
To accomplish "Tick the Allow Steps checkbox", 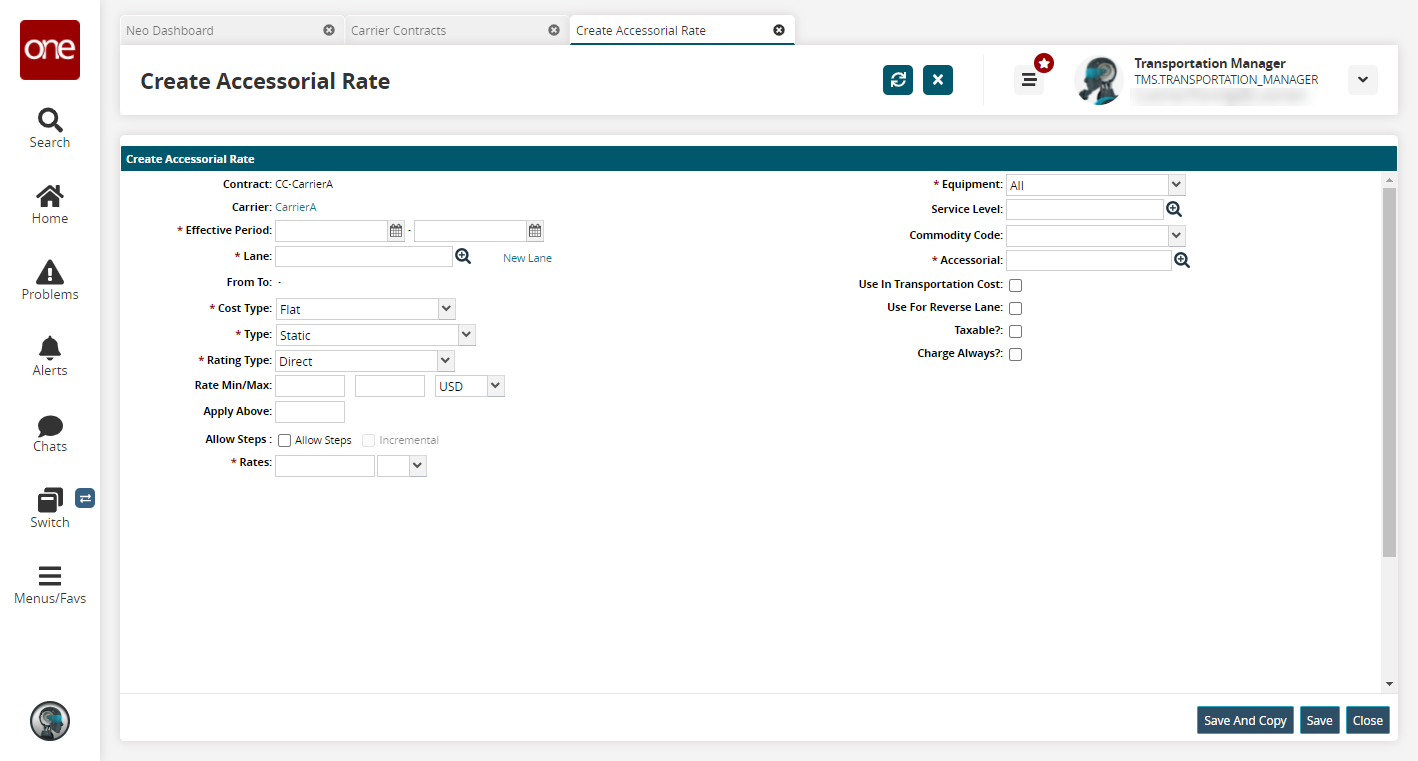I will pos(285,440).
